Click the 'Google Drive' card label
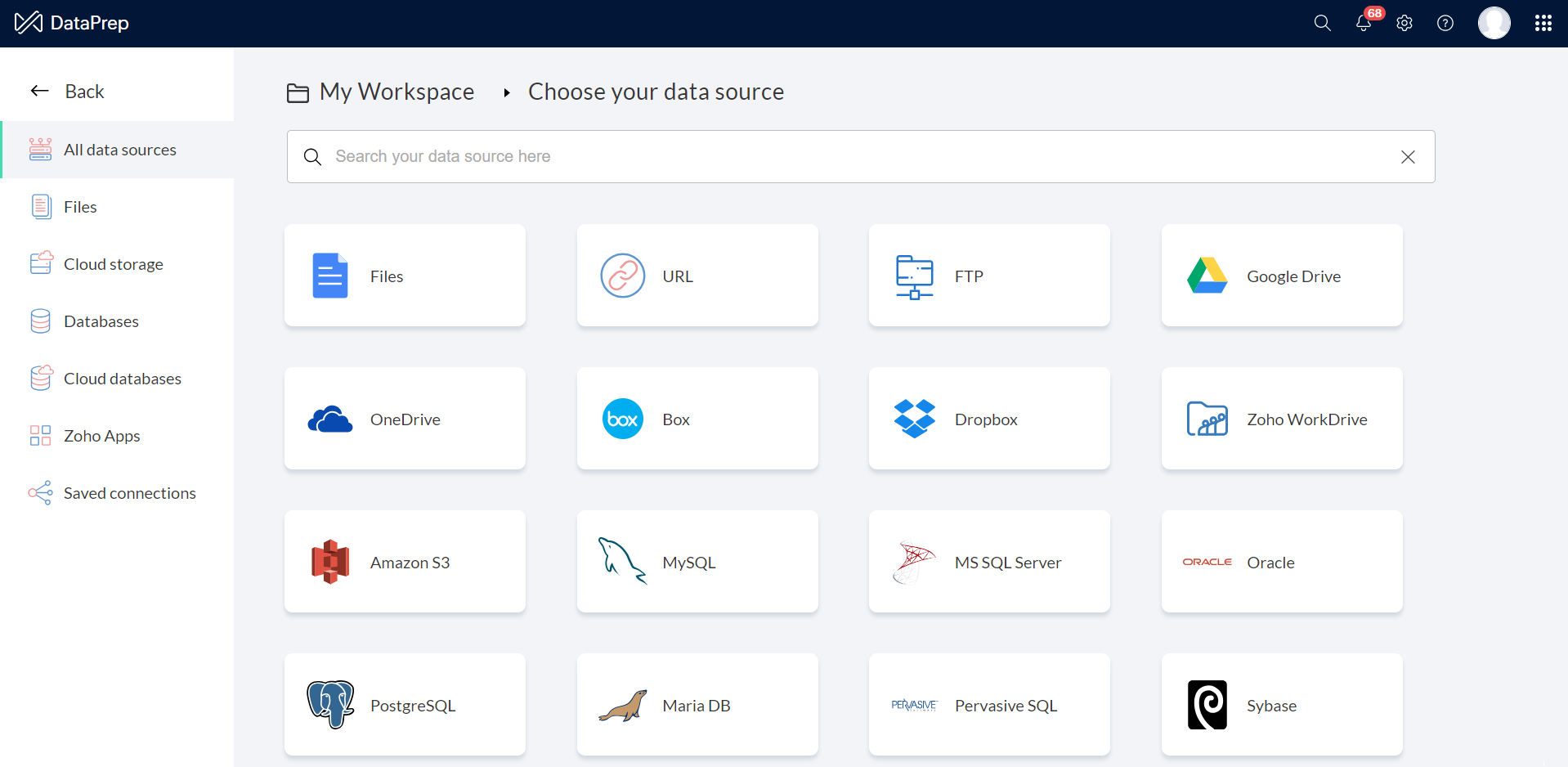Image resolution: width=1568 pixels, height=767 pixels. pyautogui.click(x=1293, y=276)
